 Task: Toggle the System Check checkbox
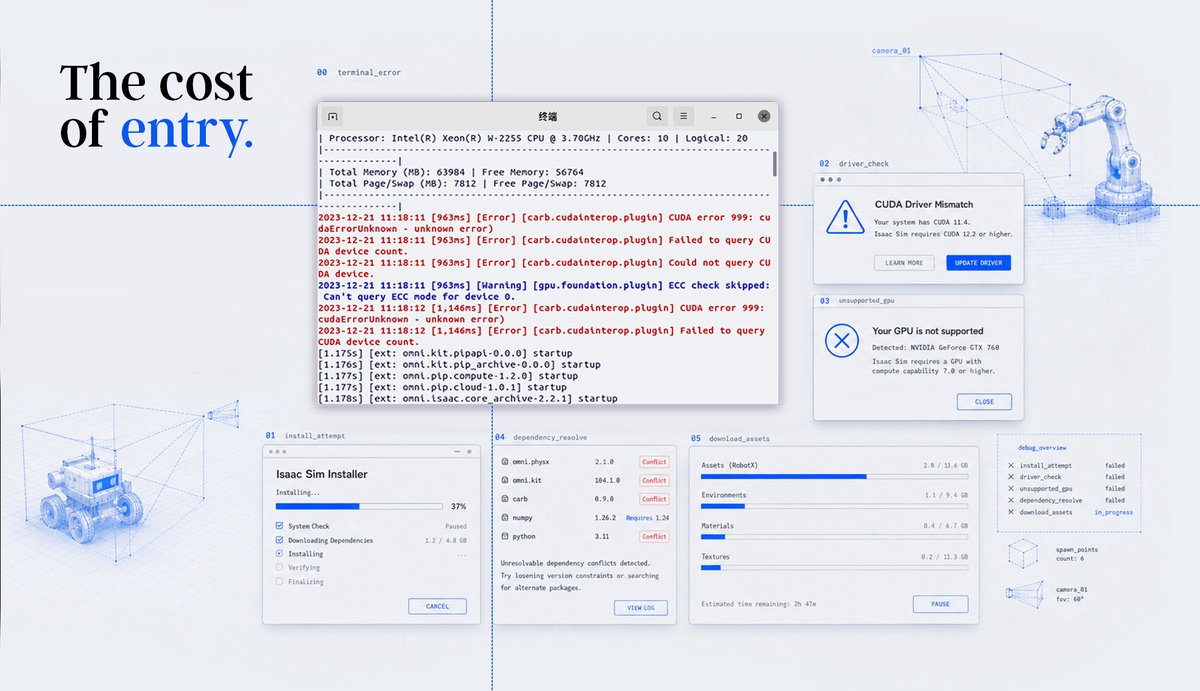[279, 526]
